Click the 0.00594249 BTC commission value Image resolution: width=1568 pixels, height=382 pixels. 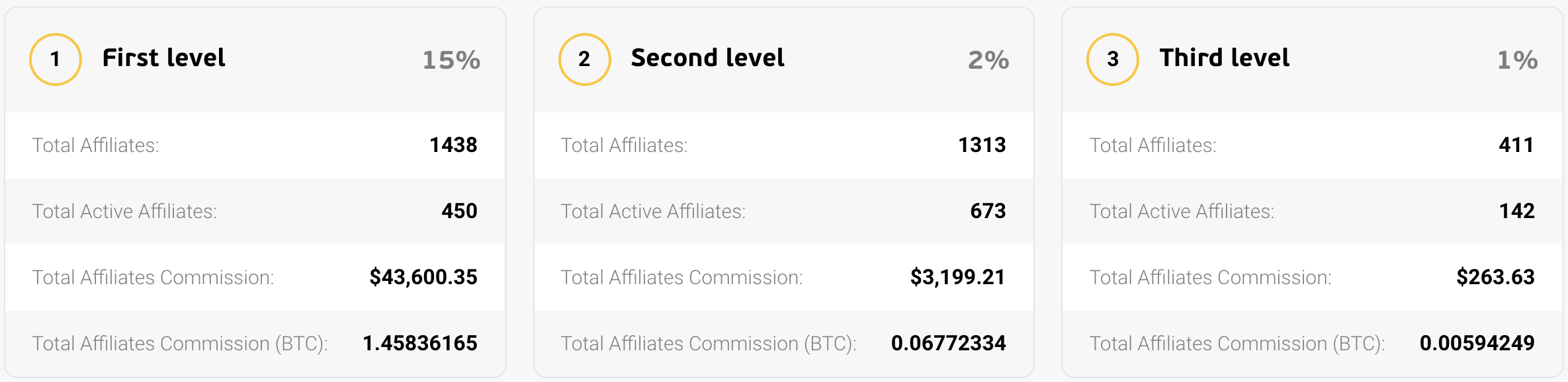click(x=1477, y=343)
